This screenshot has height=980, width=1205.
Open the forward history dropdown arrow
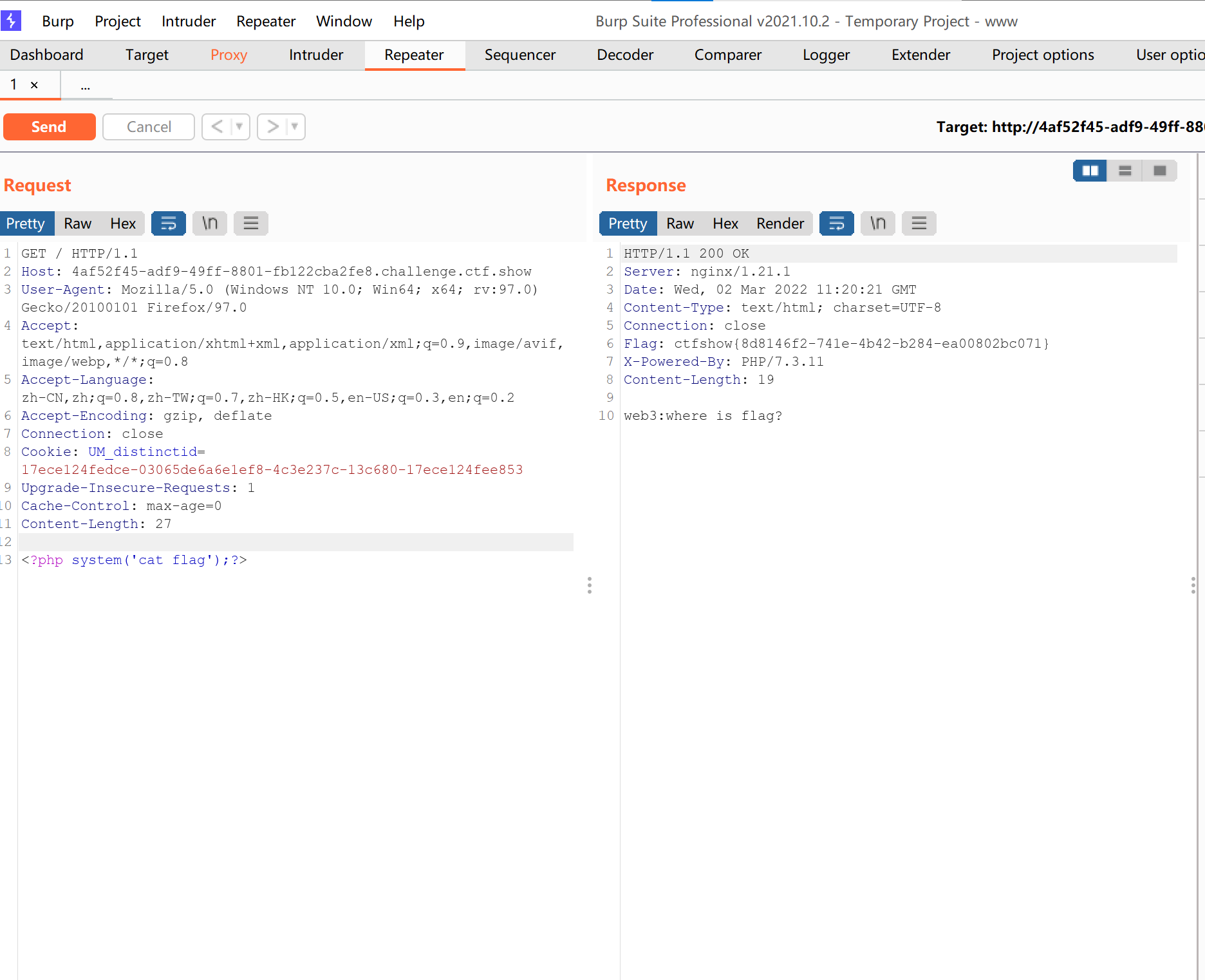coord(295,127)
